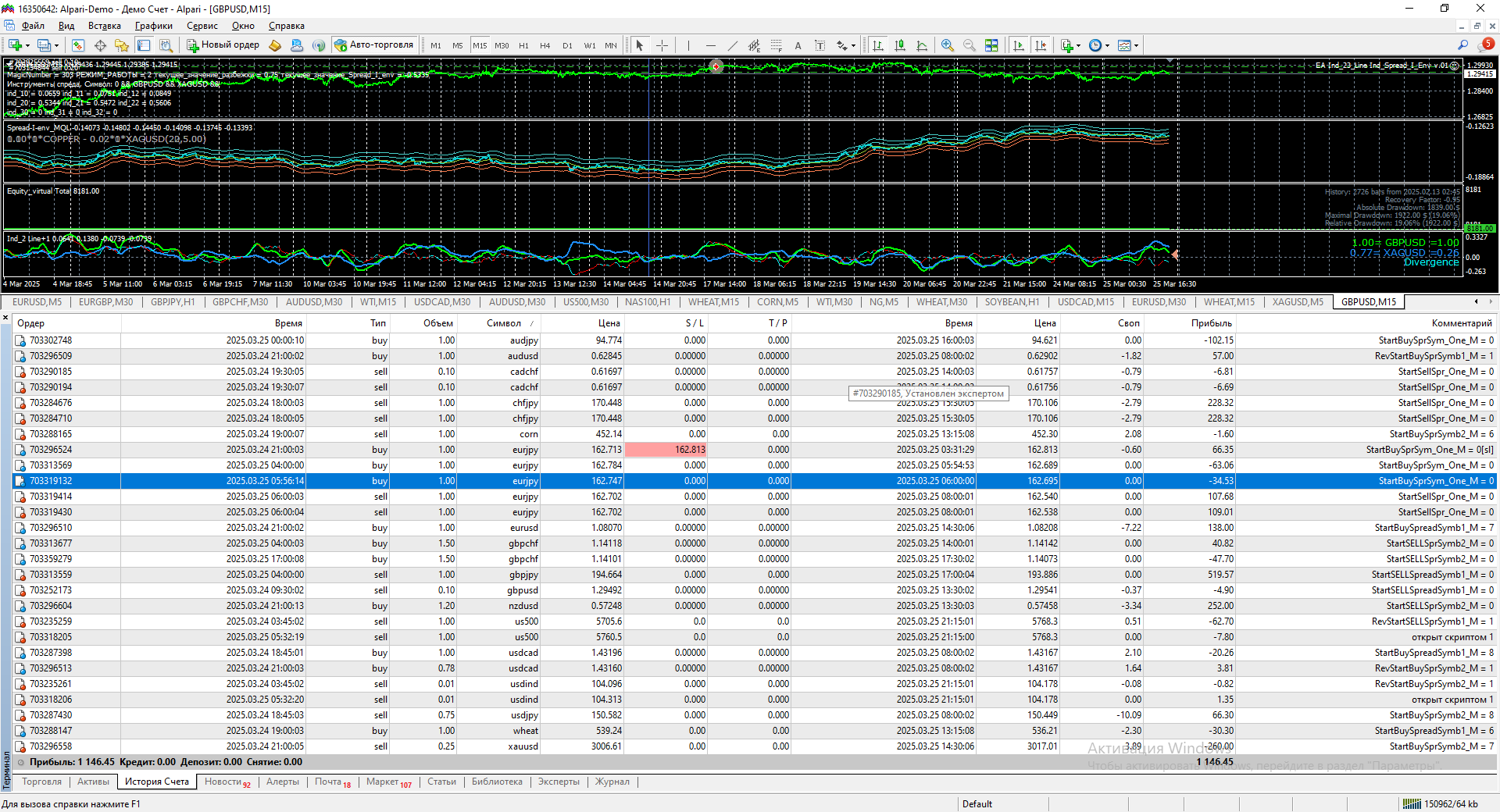Open the Сервис menu
Image resolution: width=1500 pixels, height=812 pixels.
click(202, 26)
